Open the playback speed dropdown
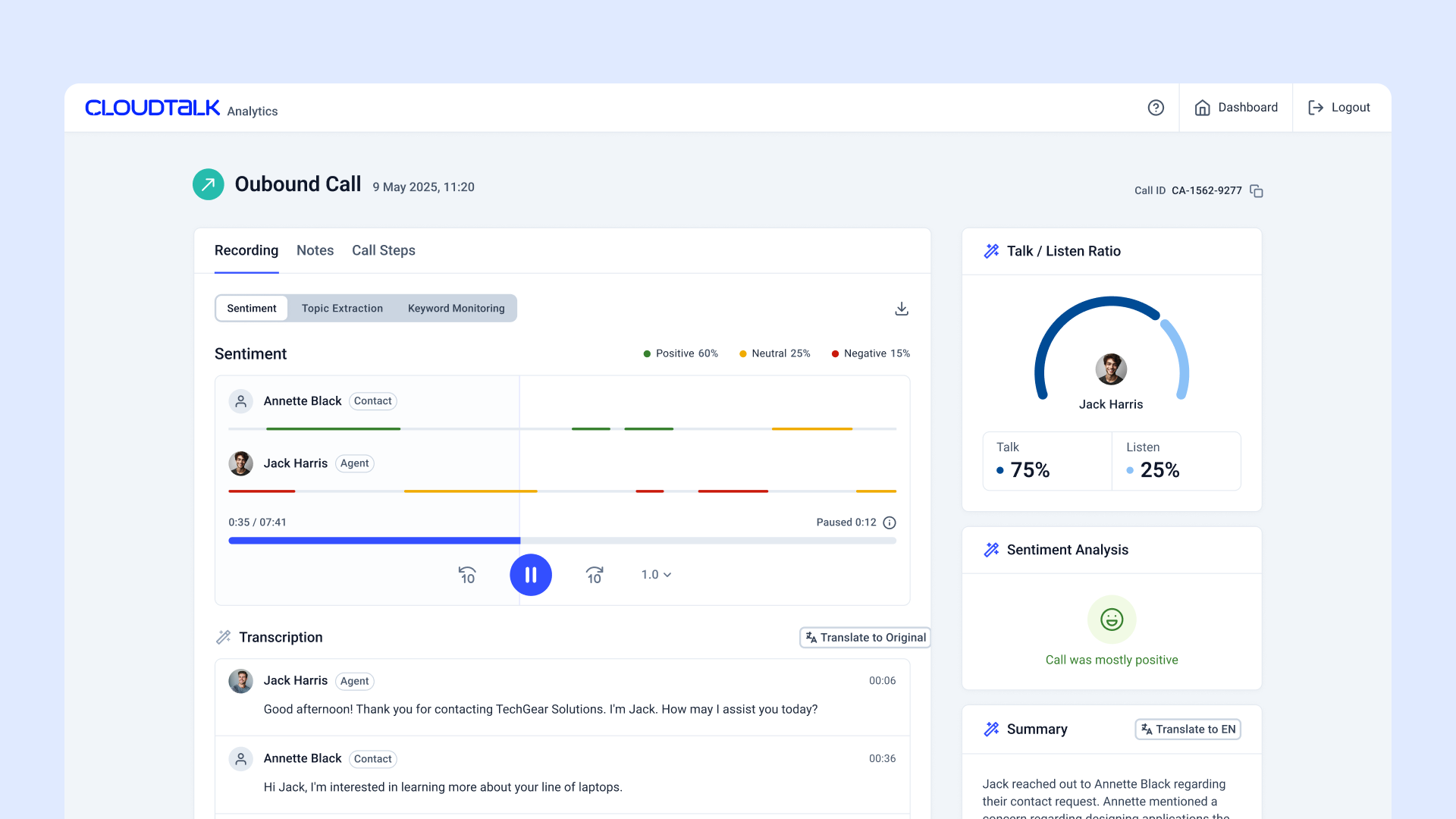Image resolution: width=1456 pixels, height=819 pixels. tap(656, 575)
